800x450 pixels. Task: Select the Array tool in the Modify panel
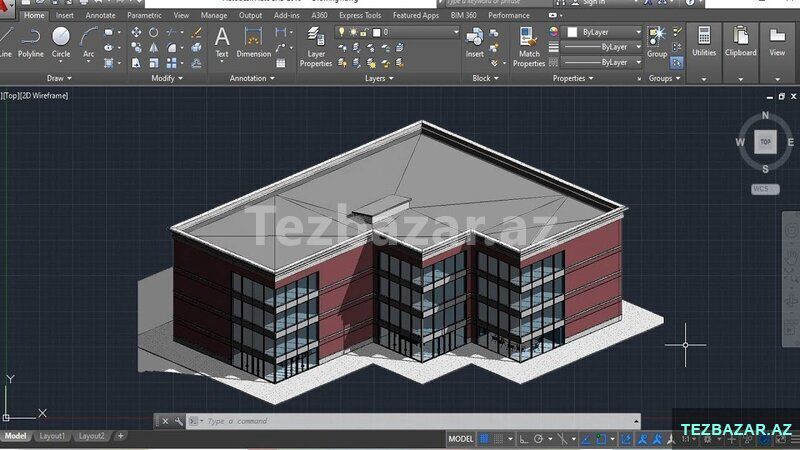(x=171, y=63)
